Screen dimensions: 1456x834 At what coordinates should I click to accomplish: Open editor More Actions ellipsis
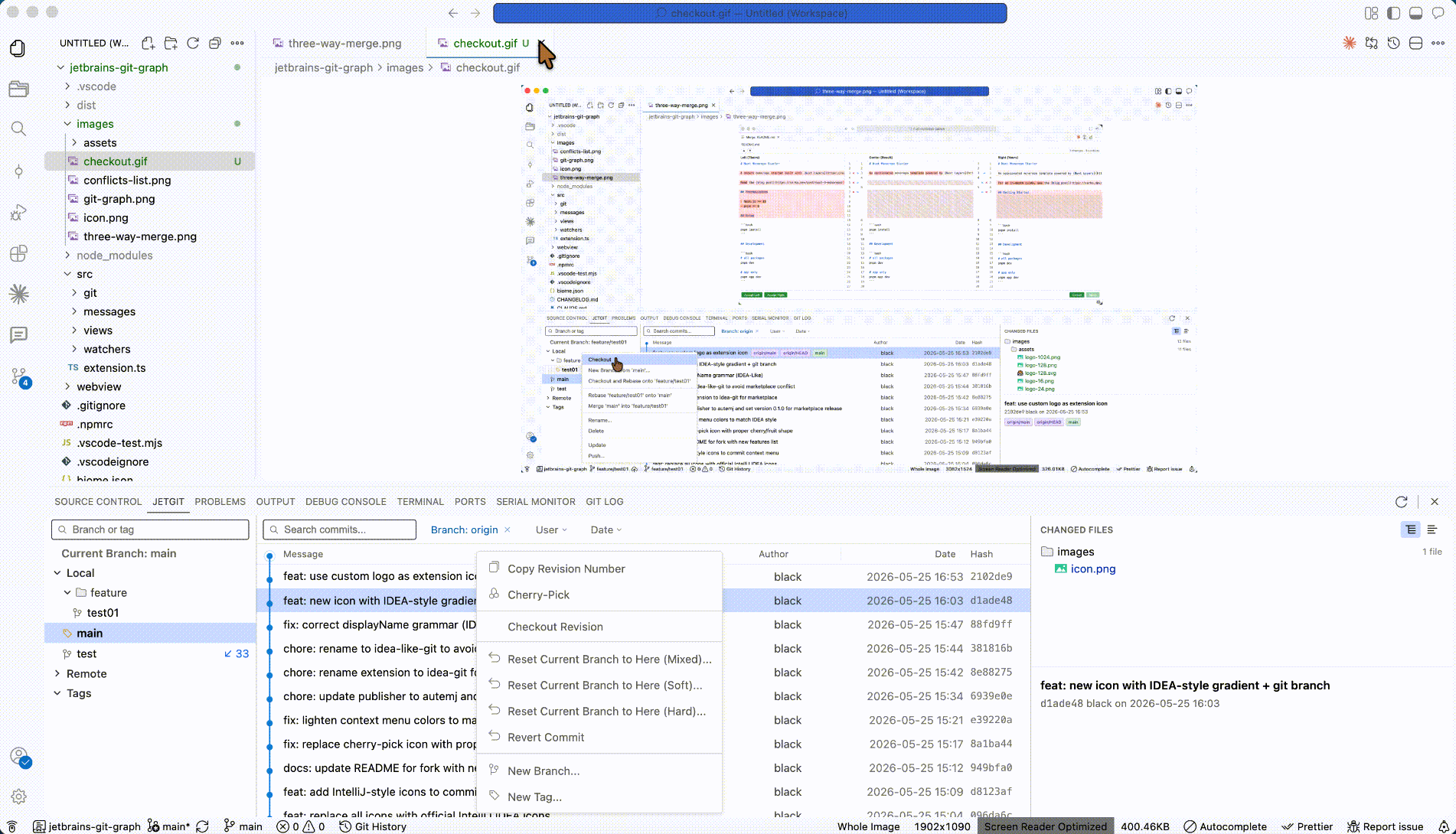click(x=1438, y=43)
